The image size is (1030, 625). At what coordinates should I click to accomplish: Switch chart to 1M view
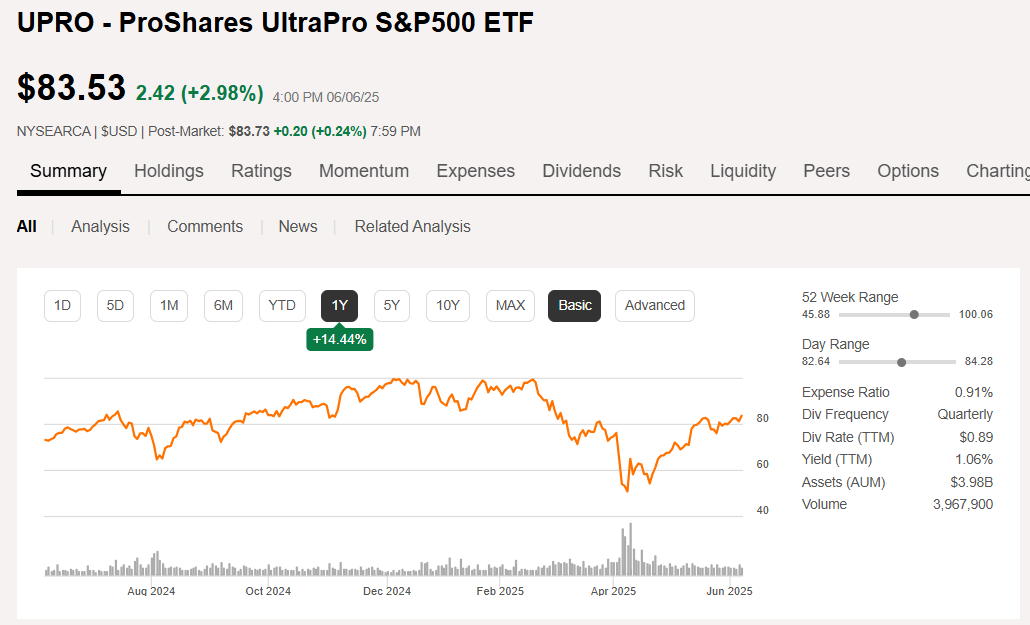coord(168,306)
